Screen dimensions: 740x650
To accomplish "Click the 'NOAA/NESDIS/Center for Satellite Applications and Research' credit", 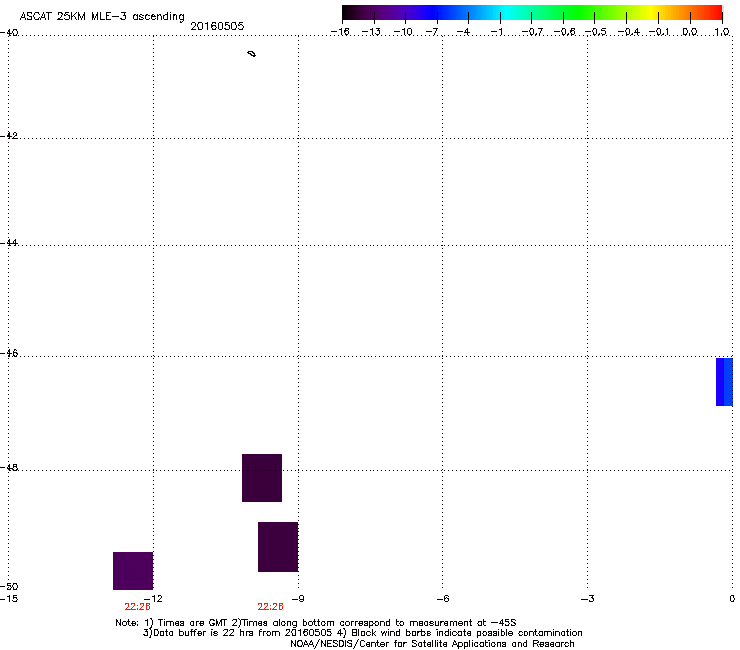I will click(432, 644).
